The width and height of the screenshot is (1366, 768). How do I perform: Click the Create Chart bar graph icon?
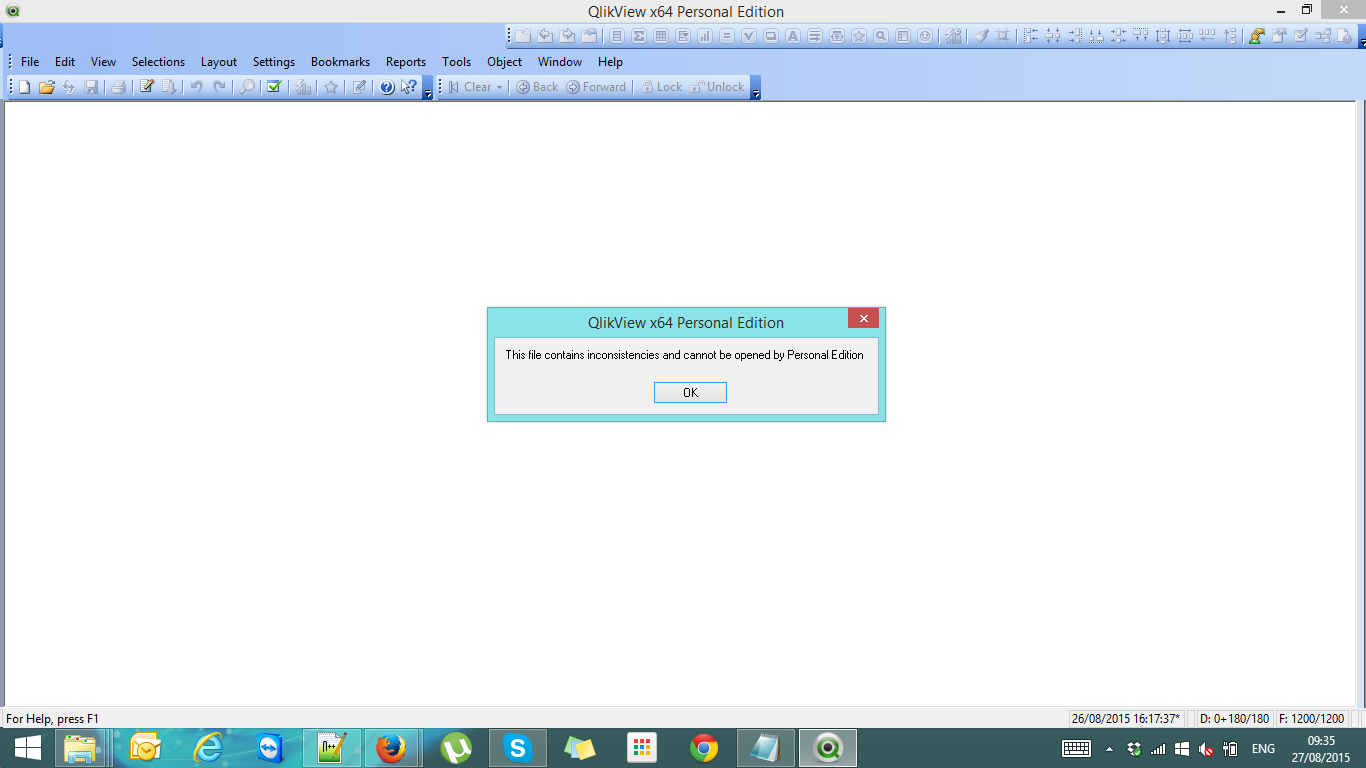pyautogui.click(x=705, y=36)
